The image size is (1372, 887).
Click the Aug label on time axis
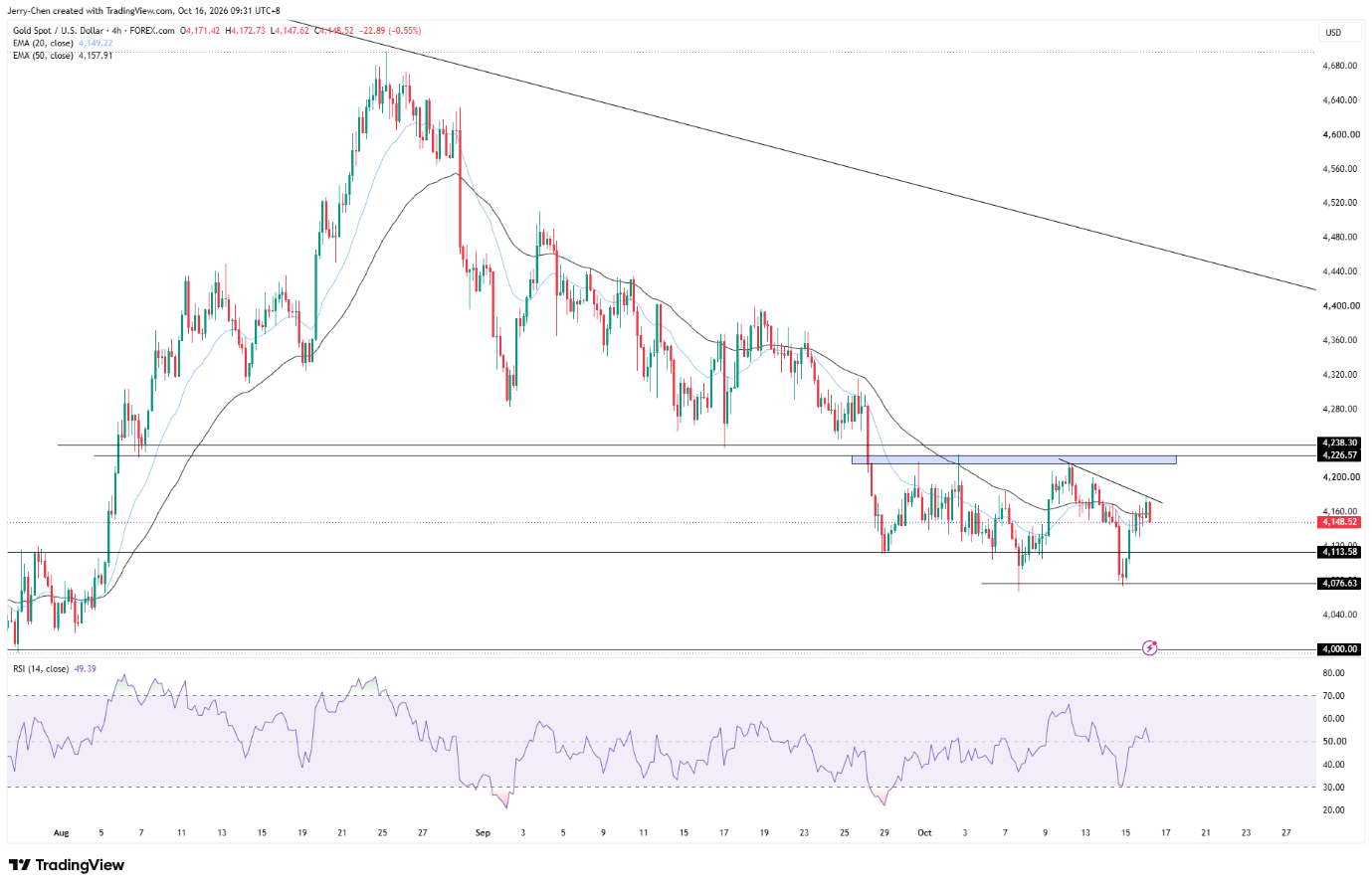point(62,833)
